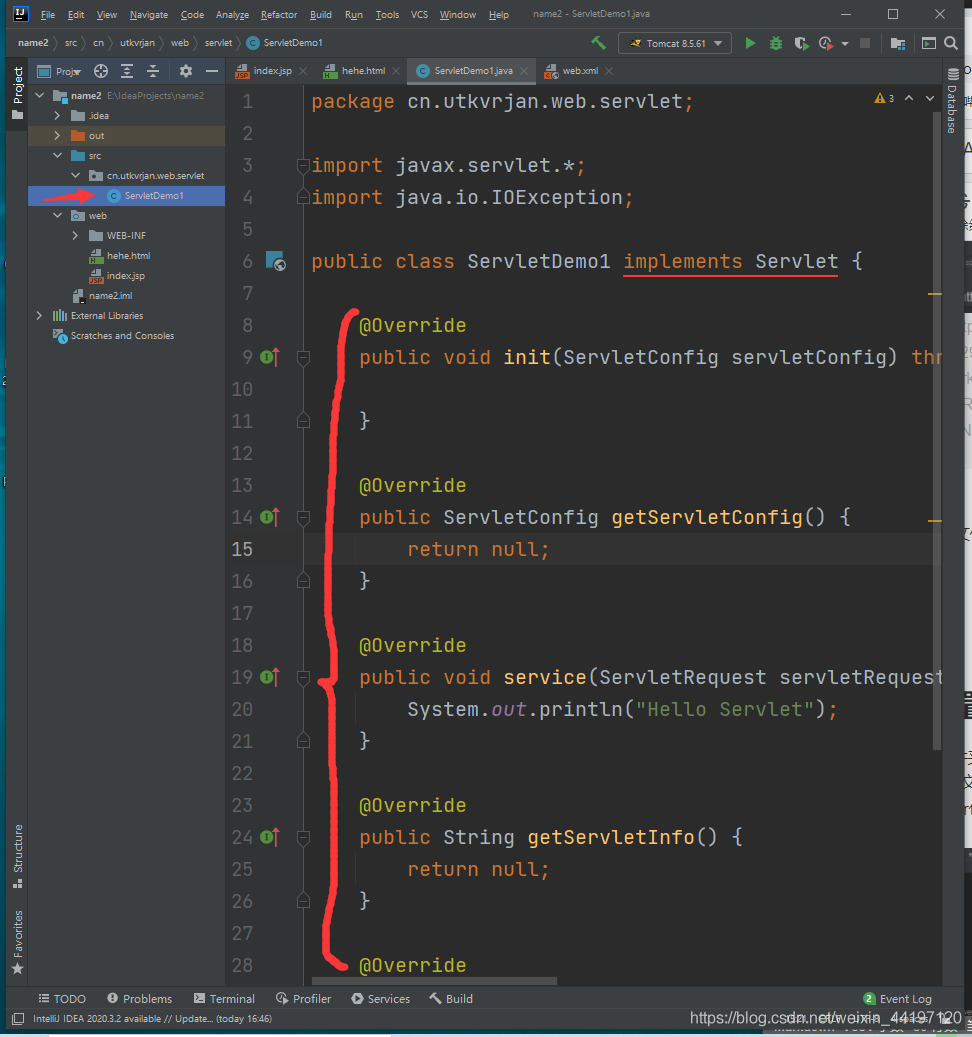972x1037 pixels.
Task: Click the locate target icon in Project panel
Action: (100, 71)
